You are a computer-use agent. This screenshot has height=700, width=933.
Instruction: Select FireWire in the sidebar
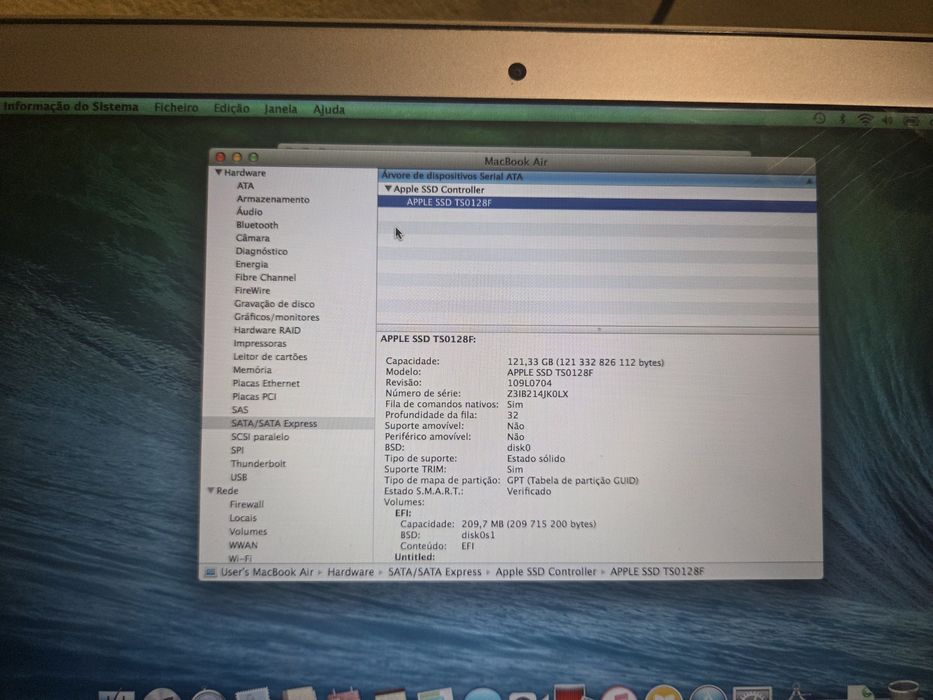(x=252, y=290)
